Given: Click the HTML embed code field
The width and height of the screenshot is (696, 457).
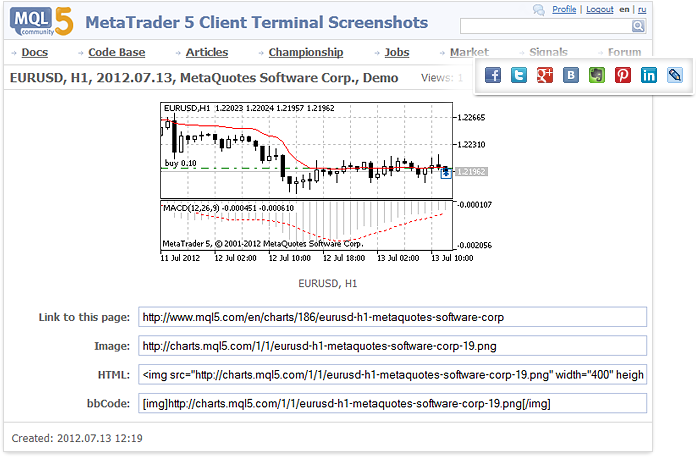Looking at the screenshot, I should (392, 375).
